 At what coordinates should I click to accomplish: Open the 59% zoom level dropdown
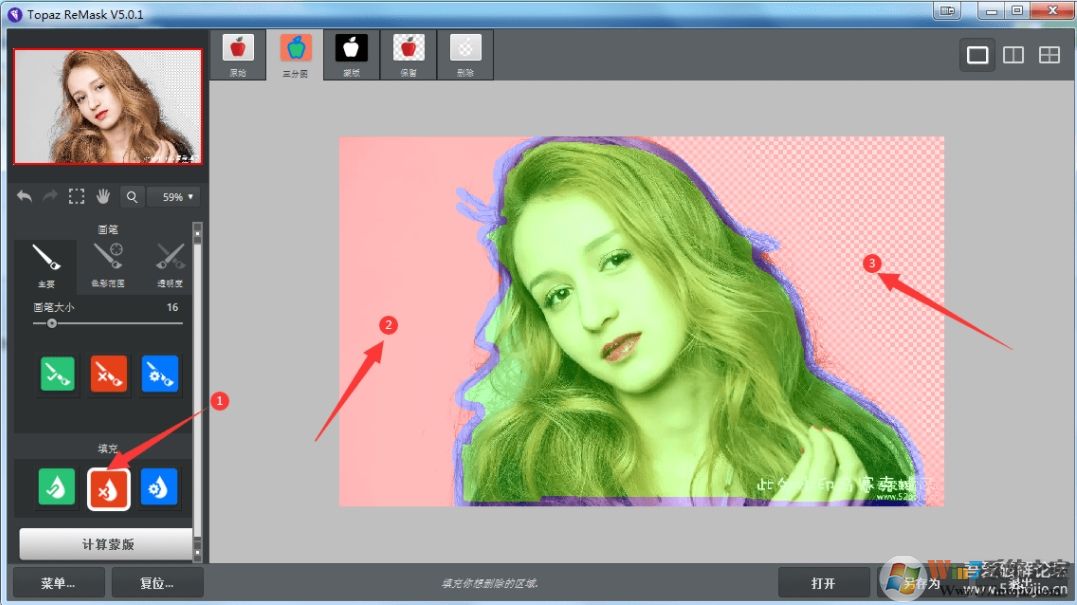173,197
